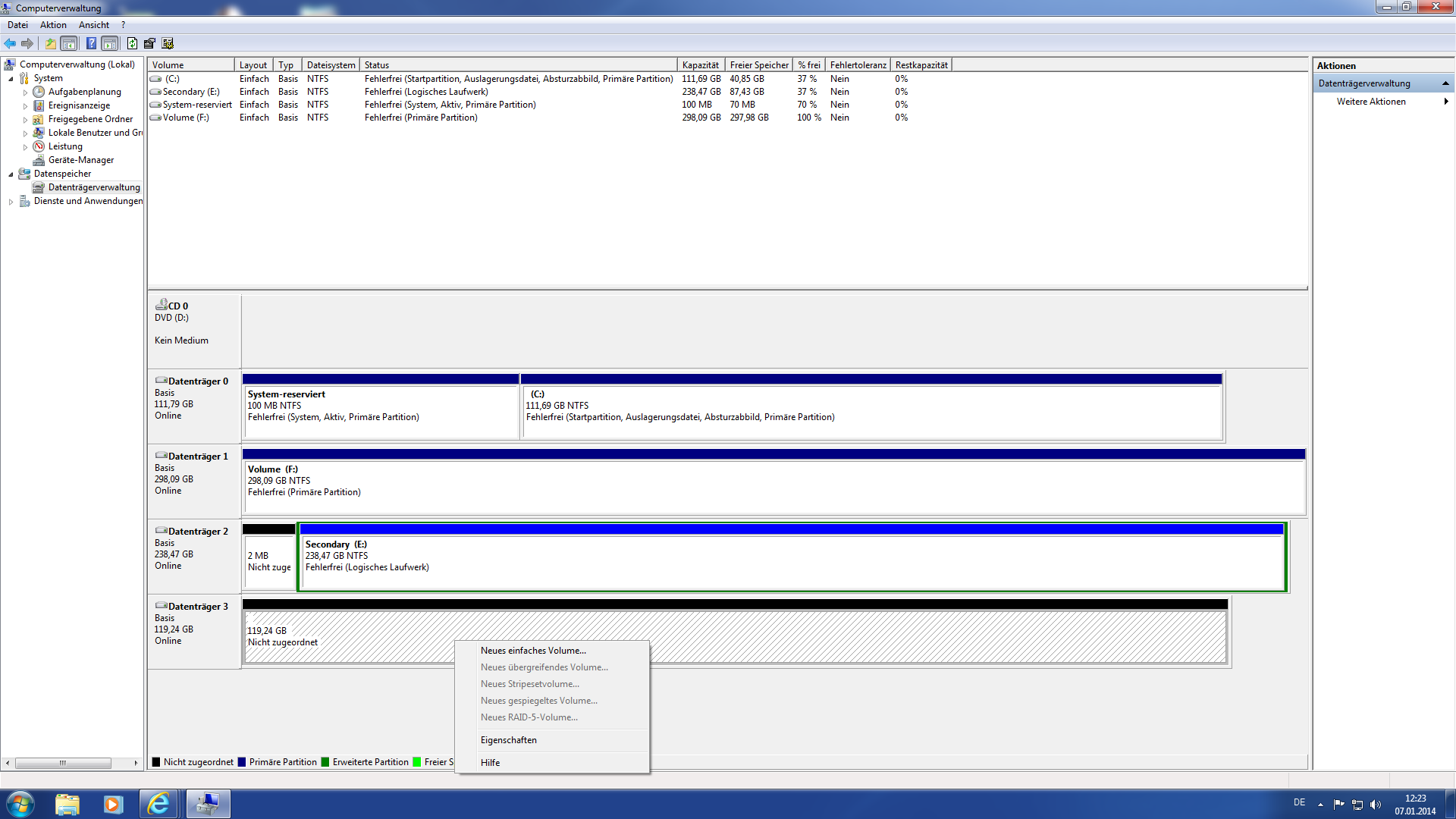Toggle the console tree pane button
This screenshot has height=819, width=1456.
[69, 43]
